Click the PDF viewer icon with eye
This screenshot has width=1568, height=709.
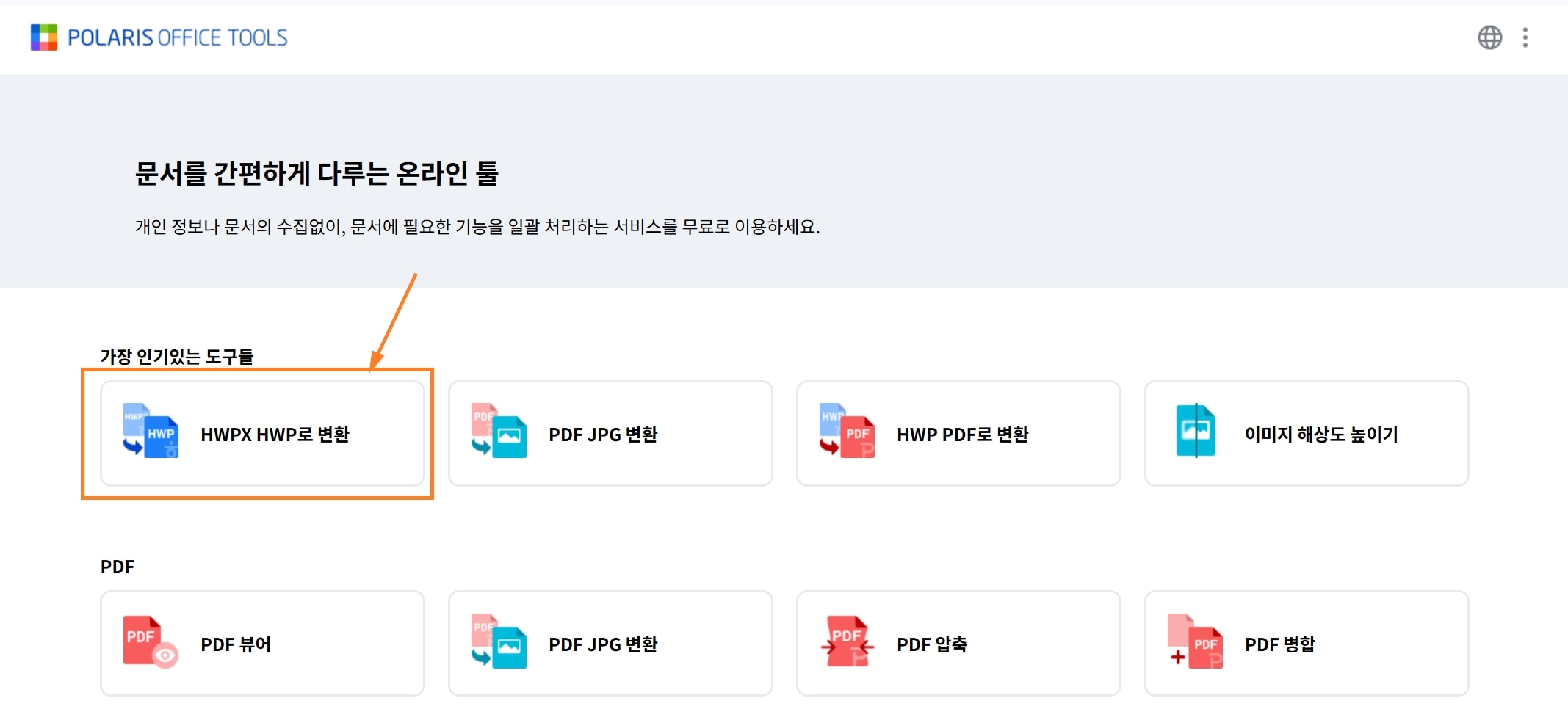(x=151, y=641)
